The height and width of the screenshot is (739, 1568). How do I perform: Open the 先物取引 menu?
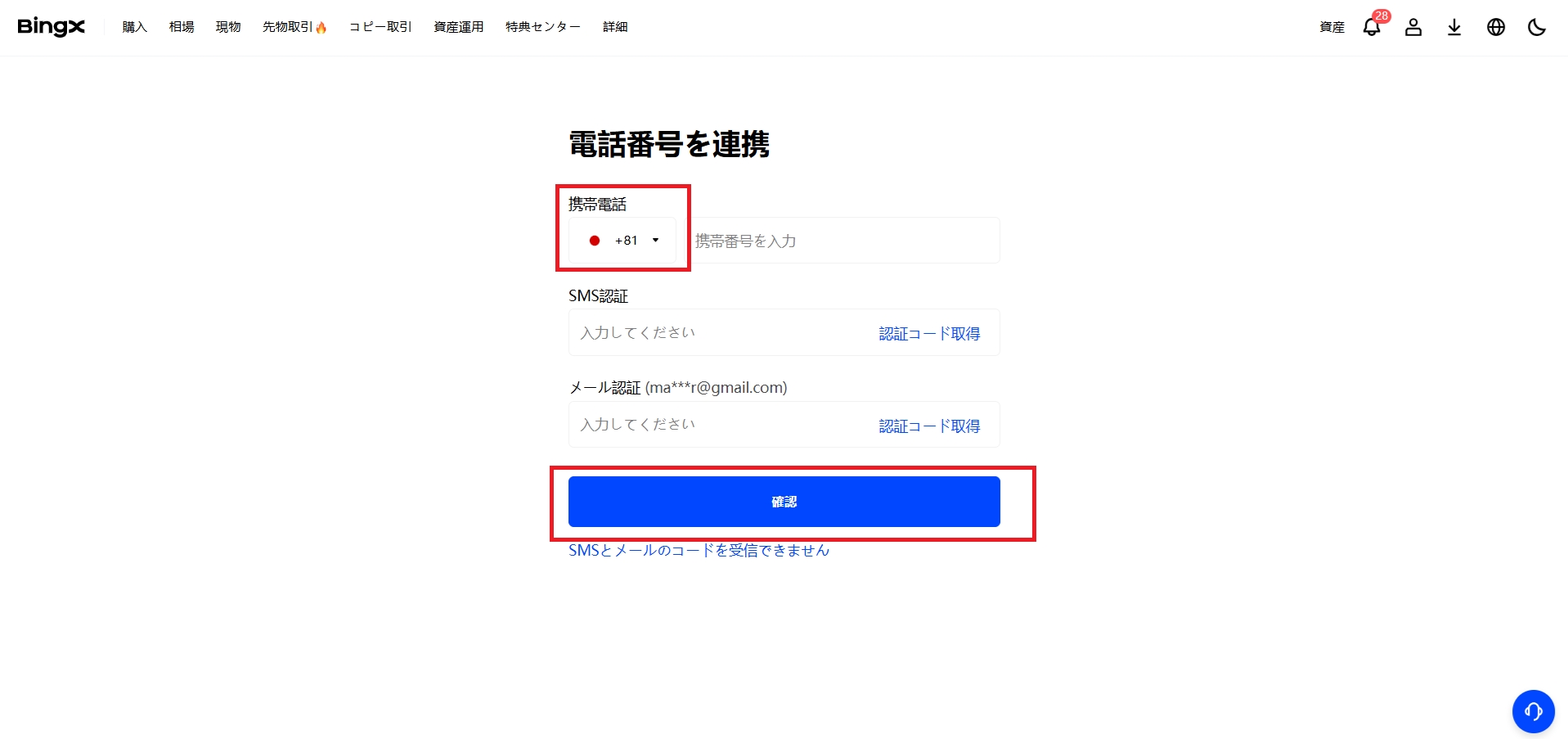coord(294,27)
